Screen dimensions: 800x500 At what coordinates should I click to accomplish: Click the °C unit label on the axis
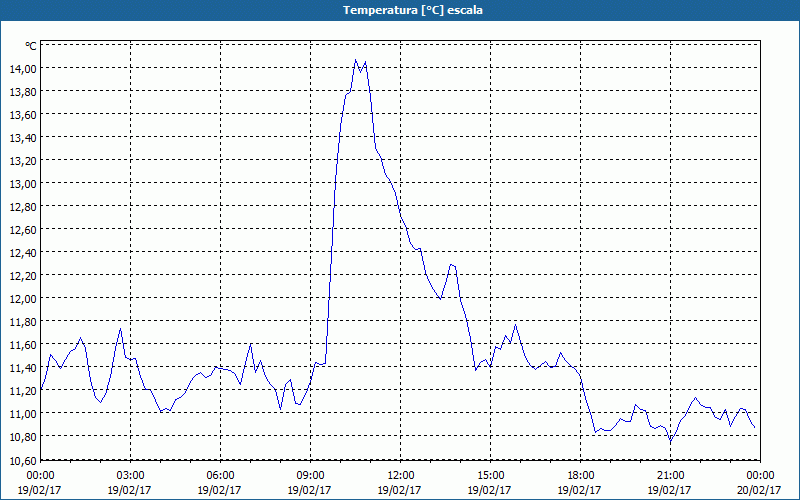pos(31,46)
